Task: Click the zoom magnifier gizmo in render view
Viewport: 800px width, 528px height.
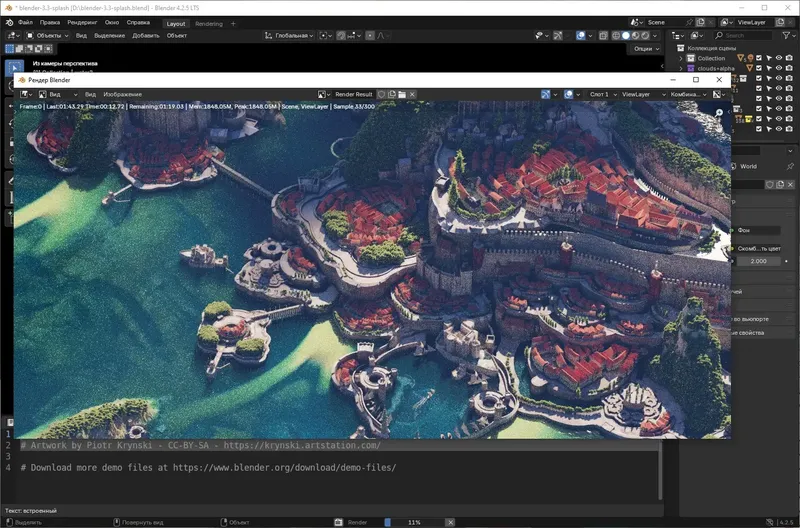Action: [719, 114]
